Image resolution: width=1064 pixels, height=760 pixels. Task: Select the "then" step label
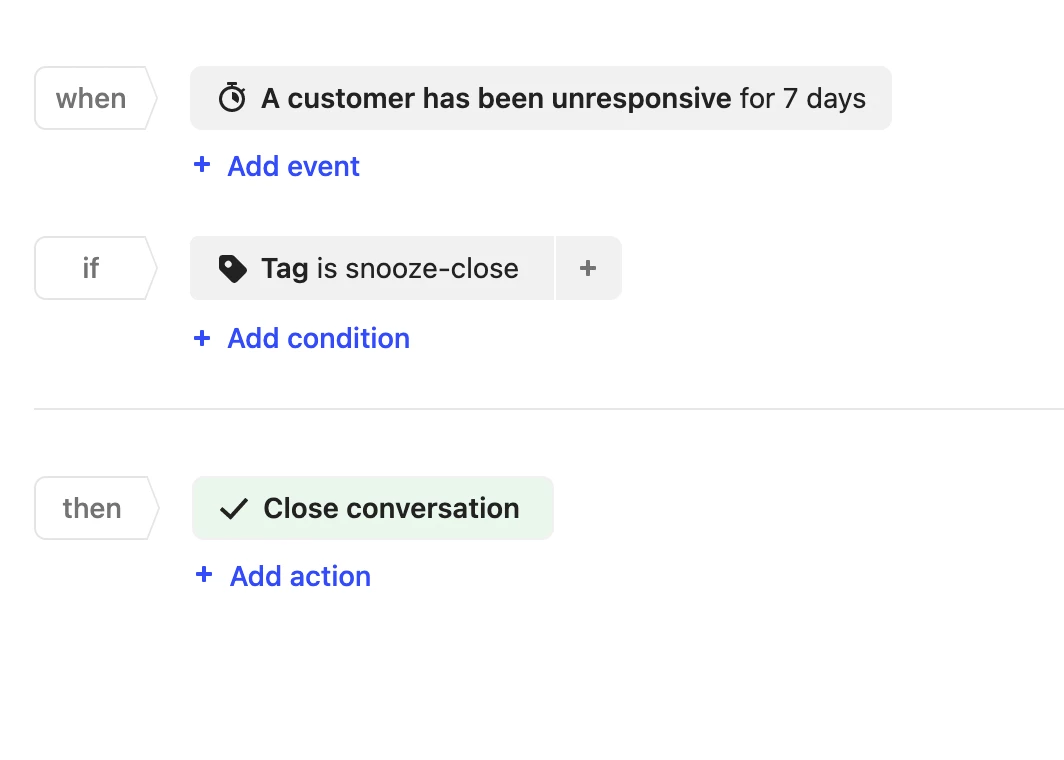click(x=97, y=508)
